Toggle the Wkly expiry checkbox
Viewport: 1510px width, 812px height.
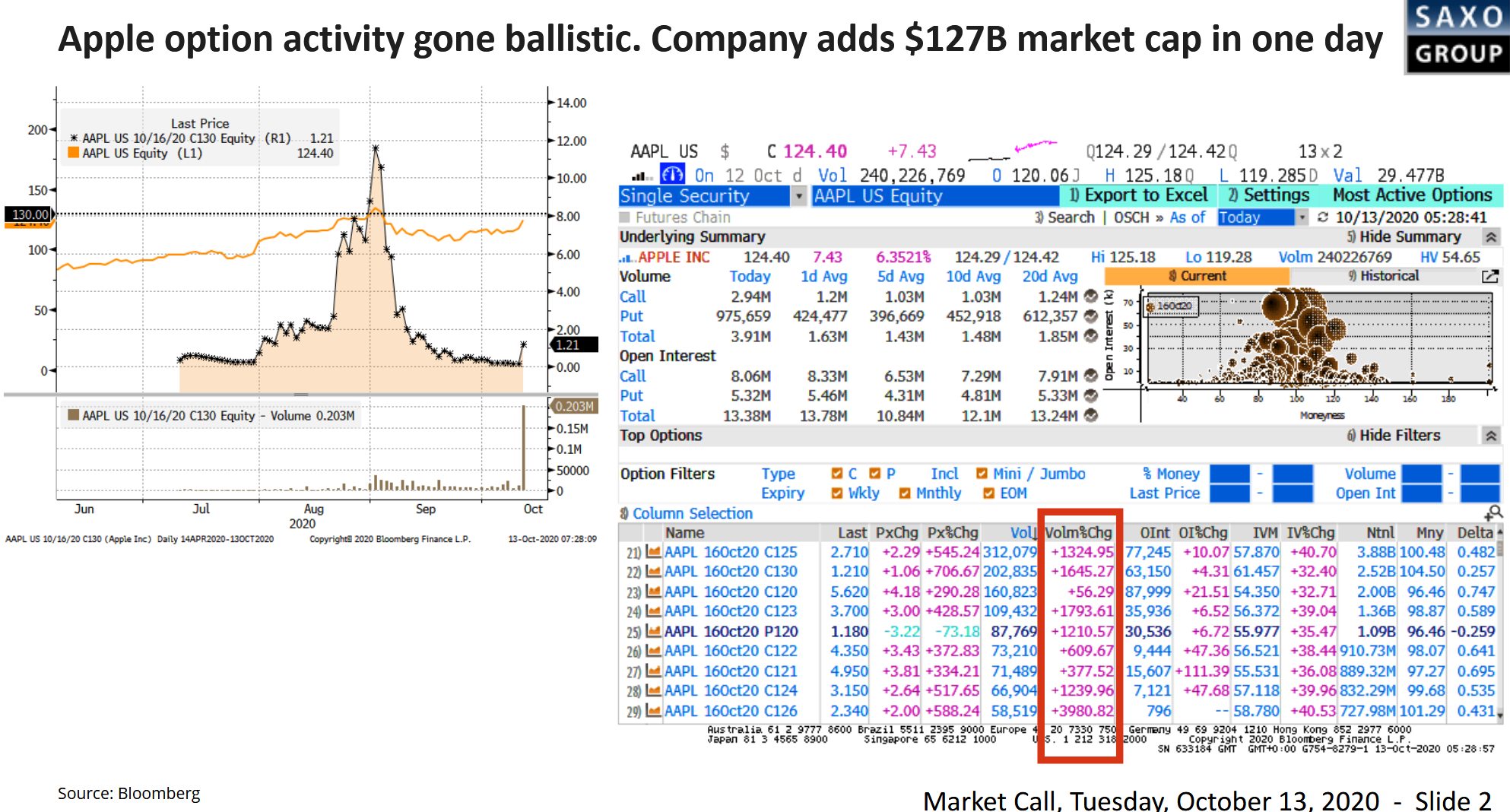pyautogui.click(x=837, y=493)
